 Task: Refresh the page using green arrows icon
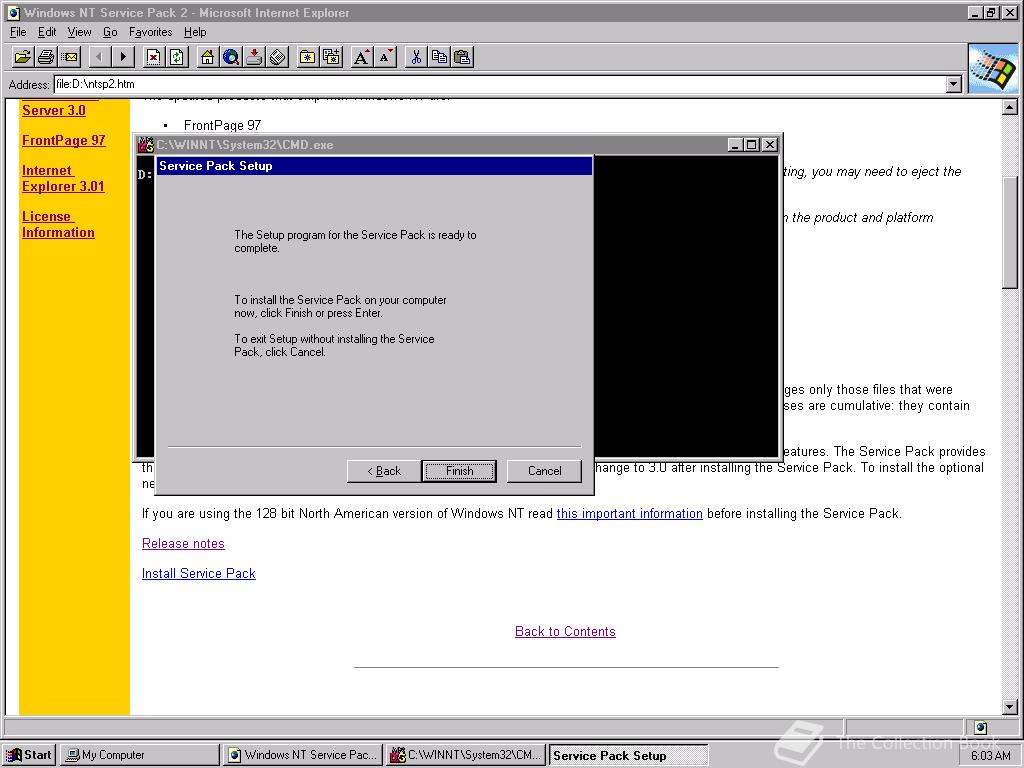click(176, 57)
